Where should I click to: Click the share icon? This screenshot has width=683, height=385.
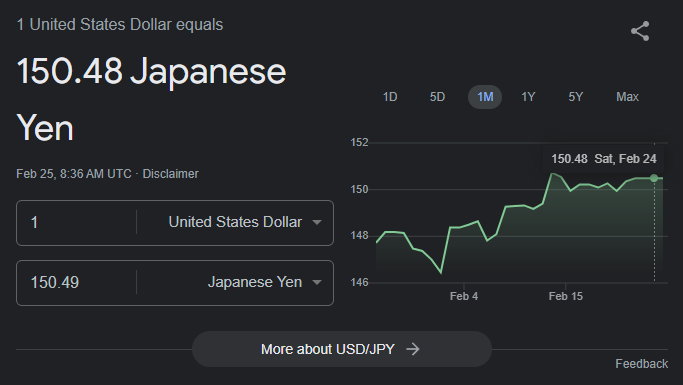coord(640,31)
